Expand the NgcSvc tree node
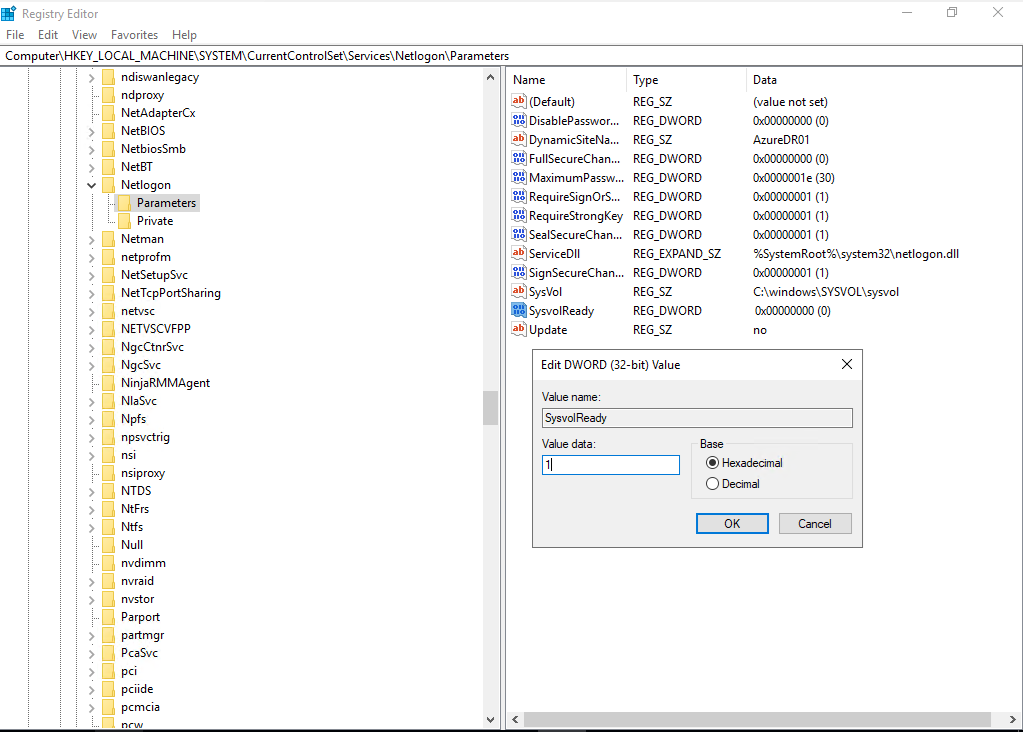This screenshot has height=732, width=1023. [91, 365]
